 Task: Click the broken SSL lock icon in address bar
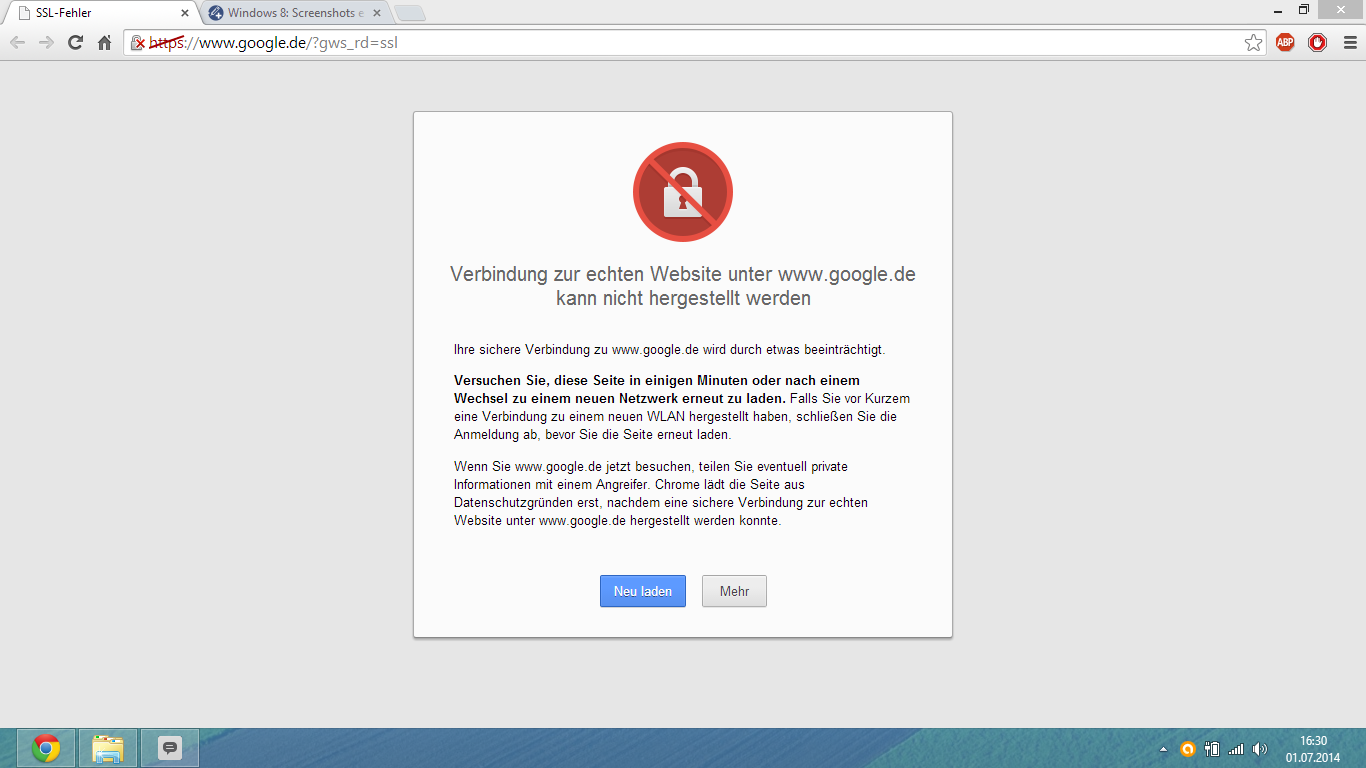[139, 43]
